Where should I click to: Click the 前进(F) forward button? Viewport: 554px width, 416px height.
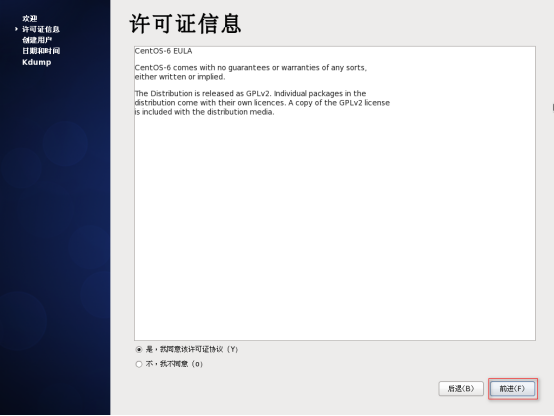point(512,389)
